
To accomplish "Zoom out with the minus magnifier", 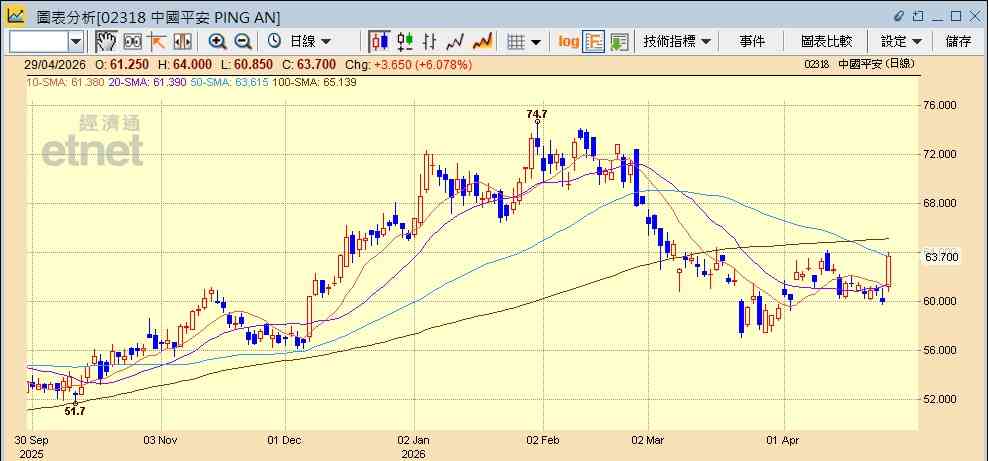I will (243, 42).
